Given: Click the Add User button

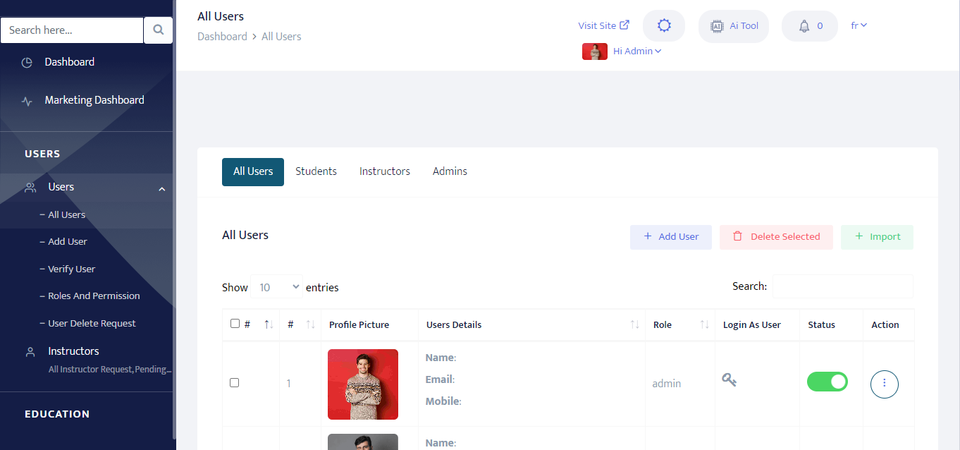Looking at the screenshot, I should (x=670, y=237).
